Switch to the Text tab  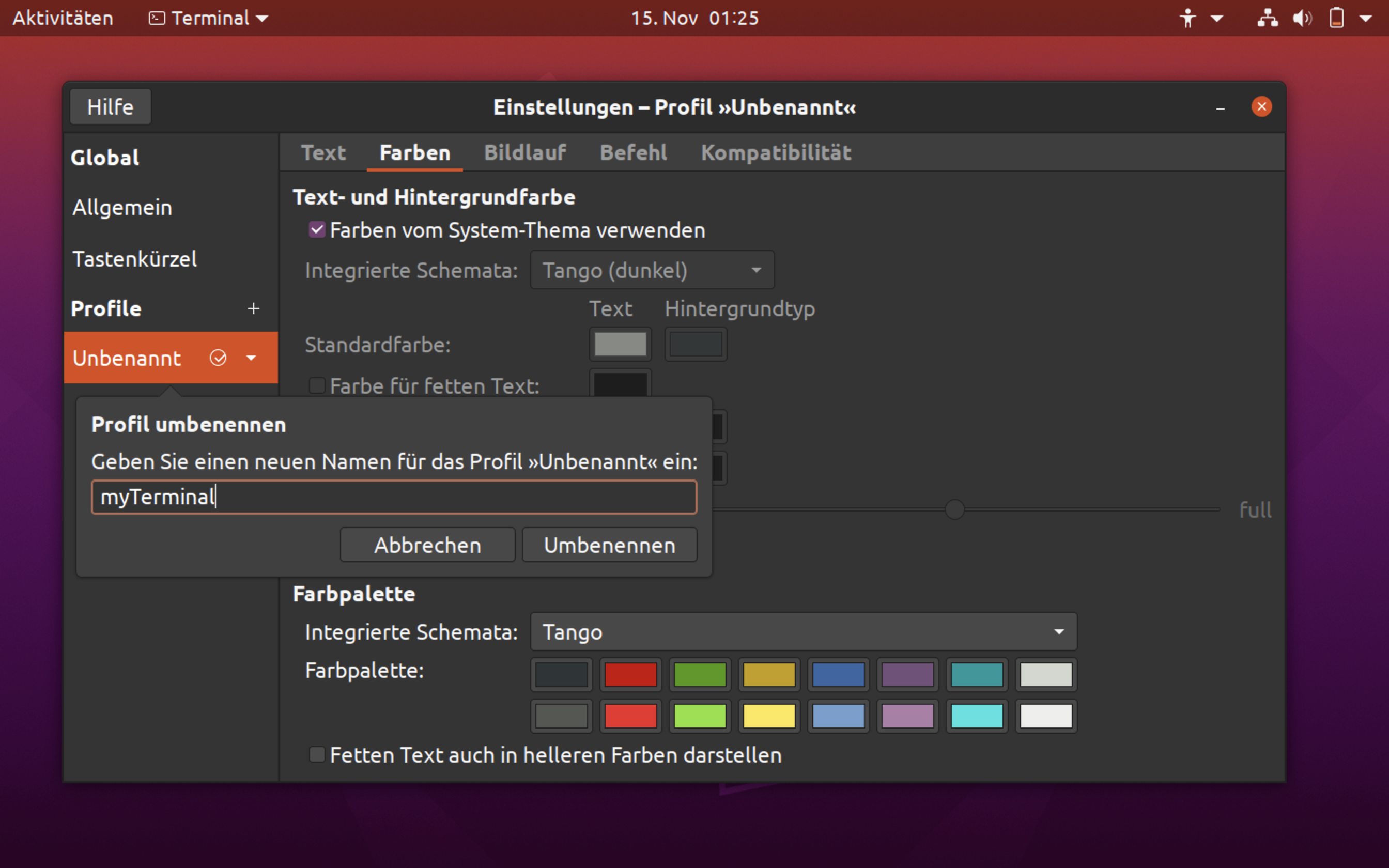(323, 153)
